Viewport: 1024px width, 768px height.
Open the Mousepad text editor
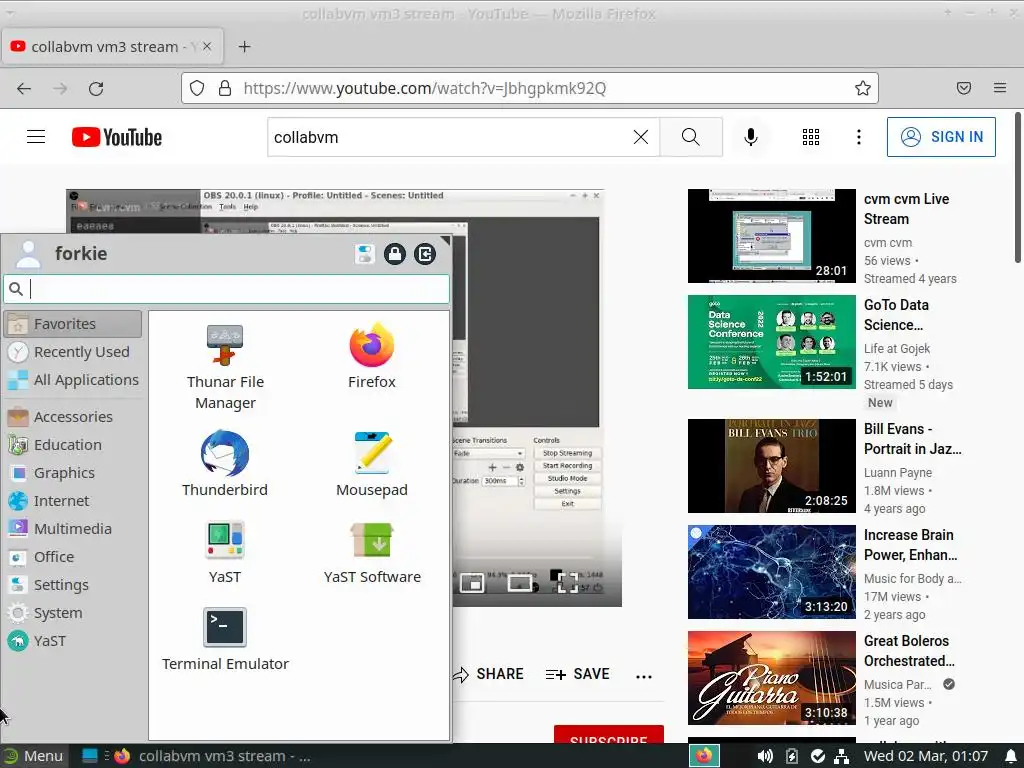point(372,464)
